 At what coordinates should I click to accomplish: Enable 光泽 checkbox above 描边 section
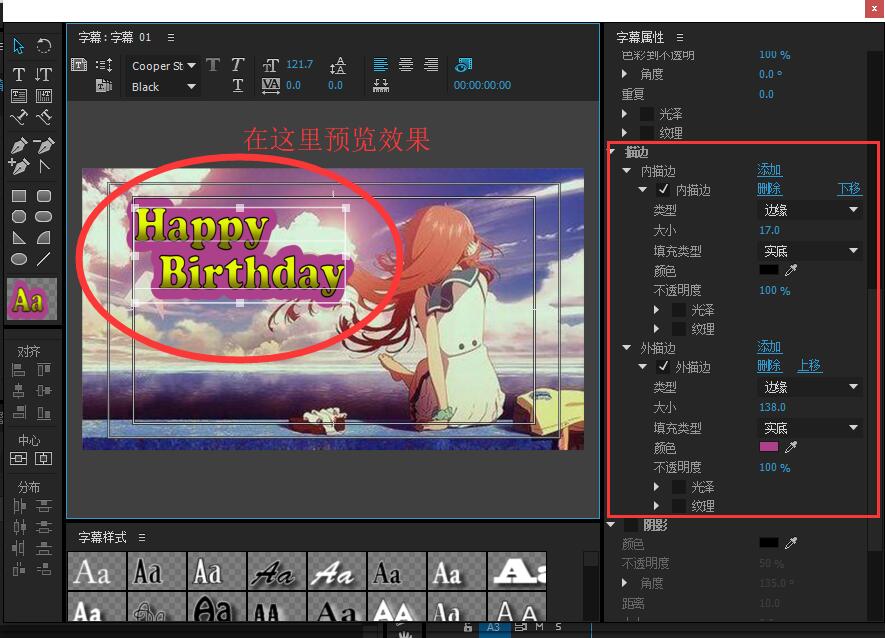click(x=647, y=114)
